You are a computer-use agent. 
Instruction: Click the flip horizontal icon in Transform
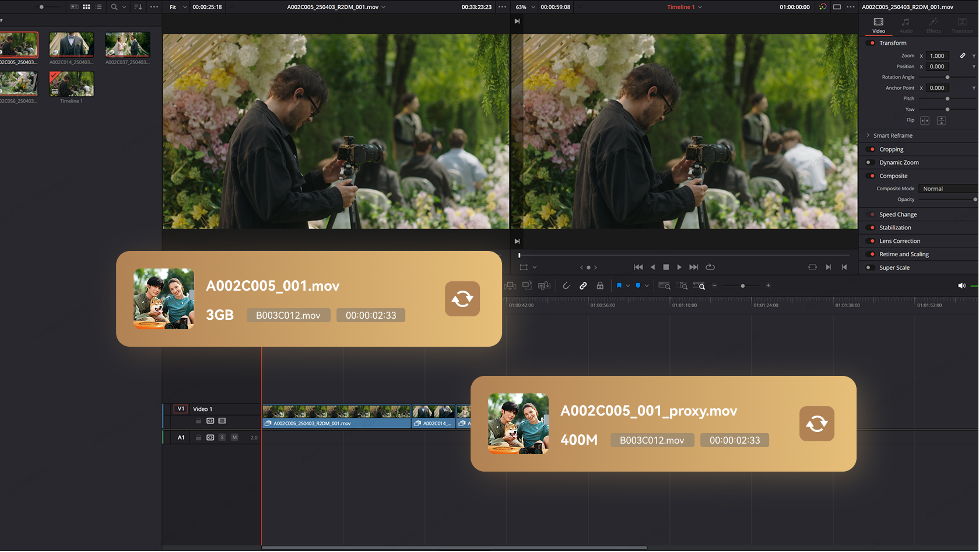(924, 120)
